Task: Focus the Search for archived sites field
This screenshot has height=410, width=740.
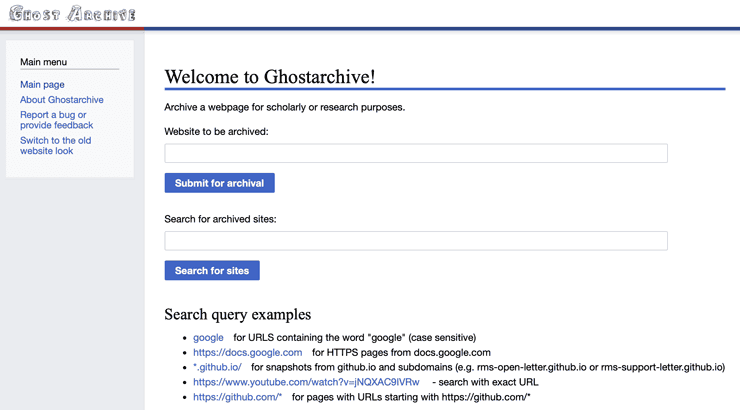Action: (415, 241)
